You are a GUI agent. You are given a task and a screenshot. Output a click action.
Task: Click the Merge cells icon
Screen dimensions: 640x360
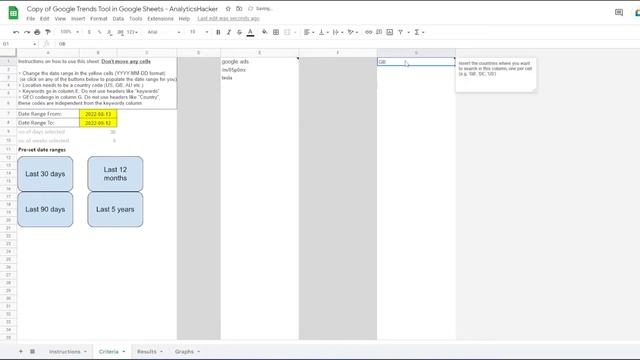coord(287,32)
